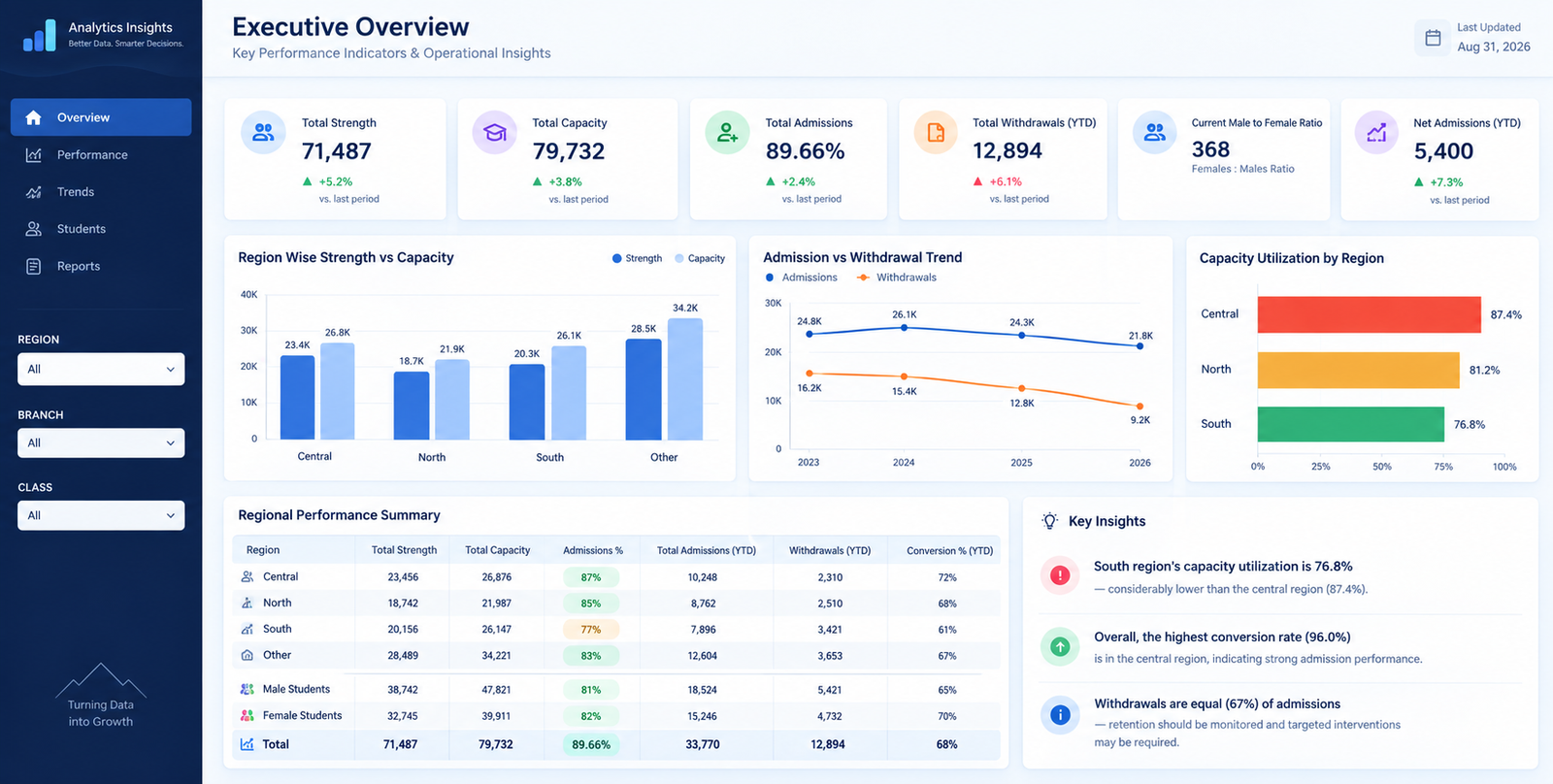Click the calendar icon beside Last Updated
Image resolution: width=1553 pixels, height=784 pixels.
pyautogui.click(x=1433, y=38)
